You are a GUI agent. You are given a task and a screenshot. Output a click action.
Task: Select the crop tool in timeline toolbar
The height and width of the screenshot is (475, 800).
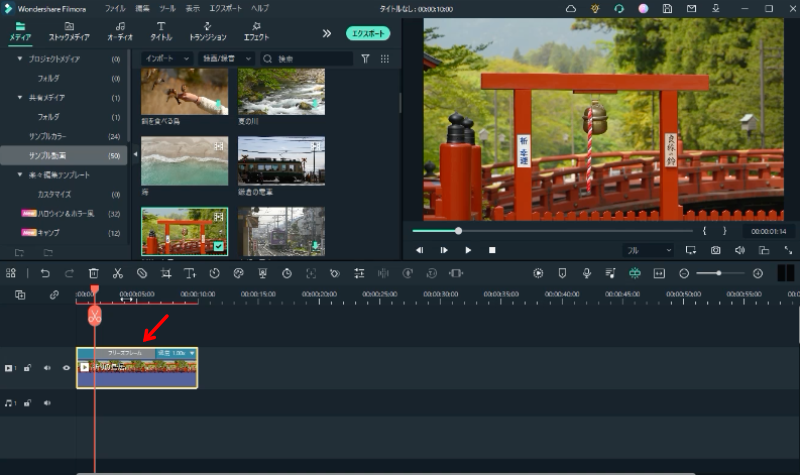(x=166, y=273)
